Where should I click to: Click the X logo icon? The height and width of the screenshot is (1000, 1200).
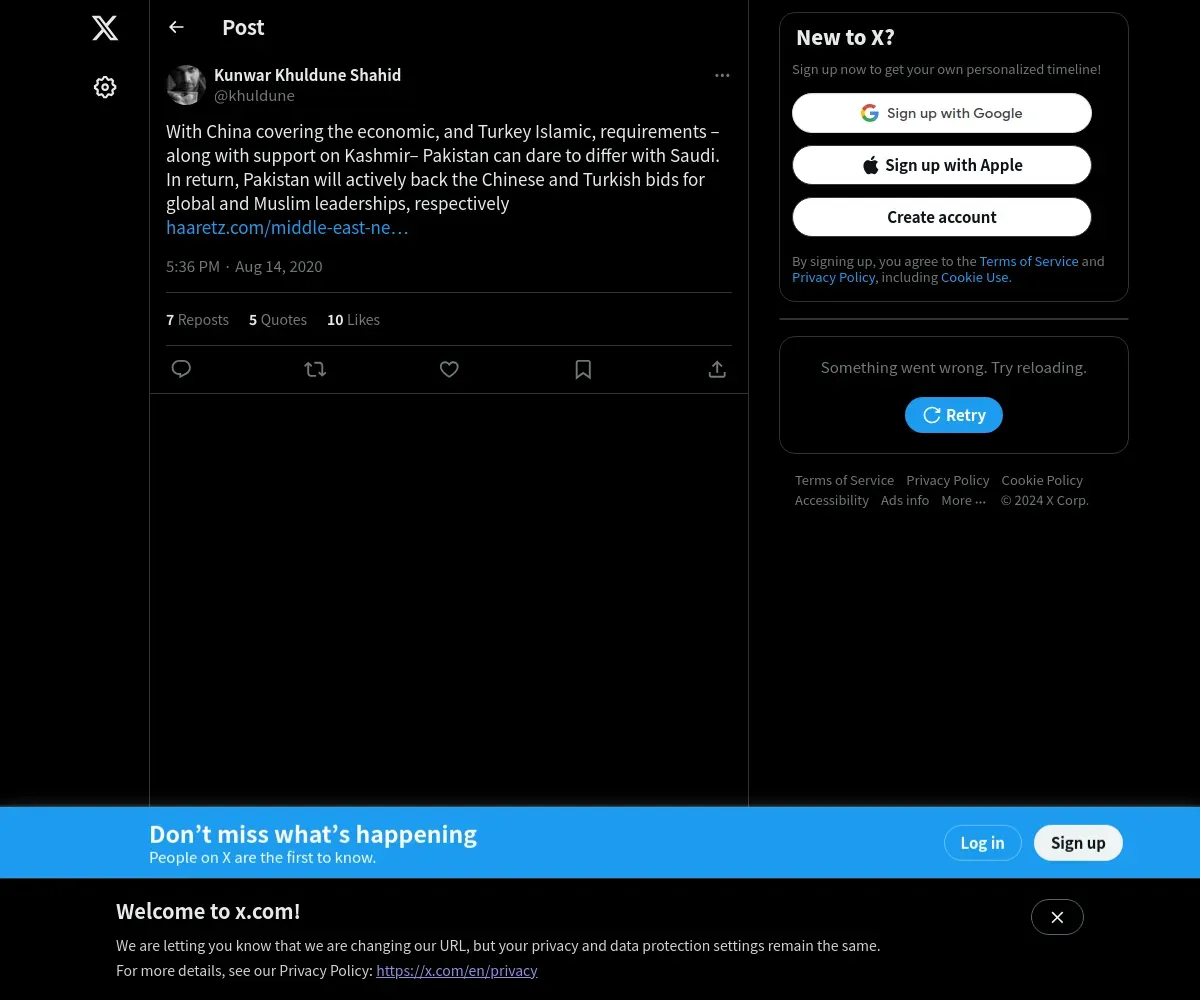[105, 28]
